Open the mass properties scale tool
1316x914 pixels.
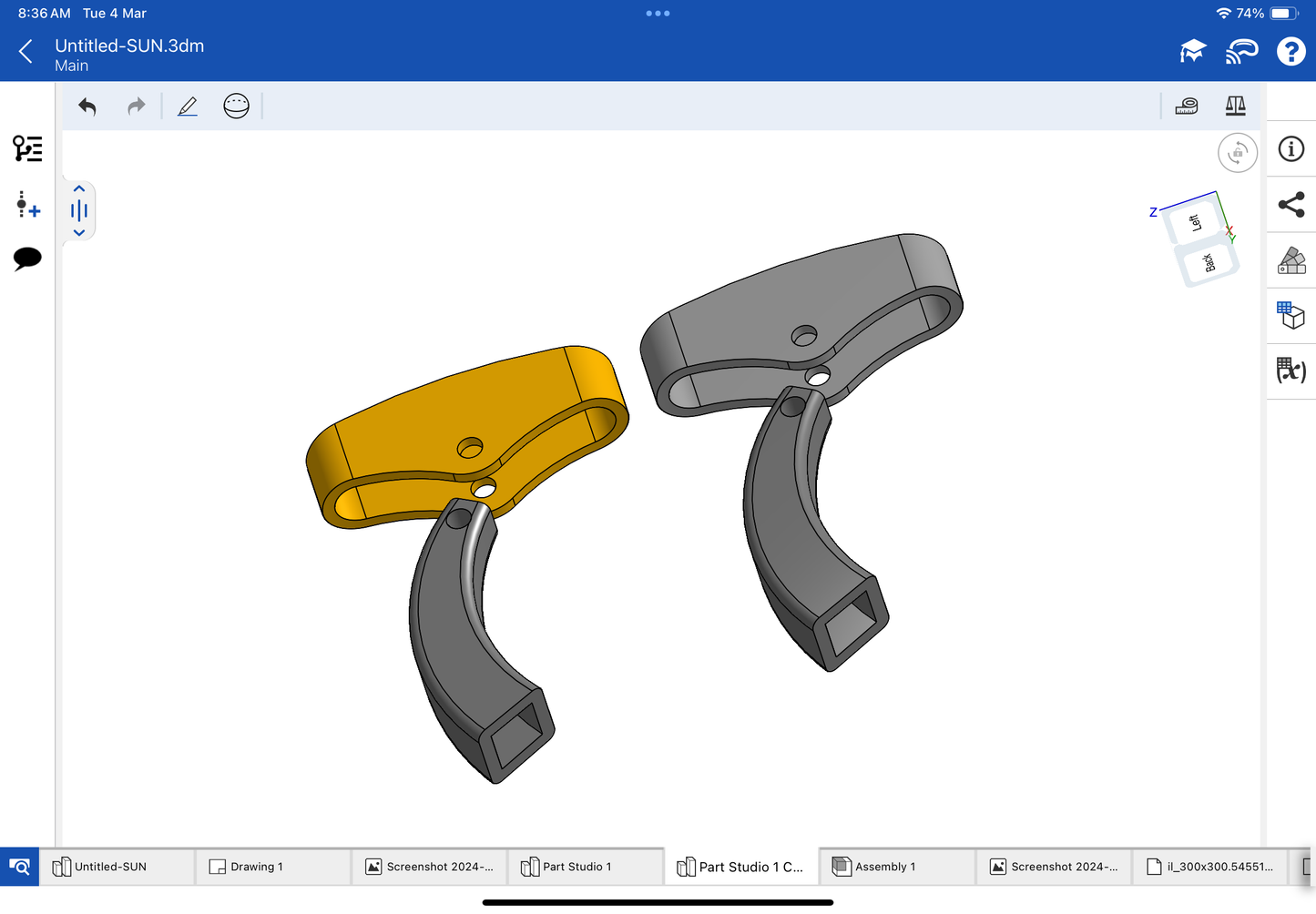pos(1235,107)
